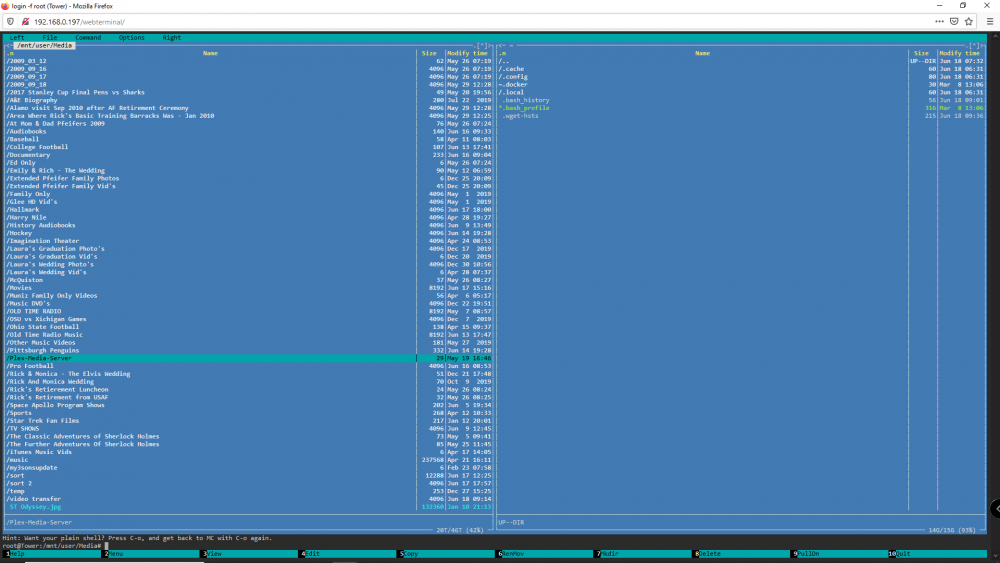Open the right panel's directory history caret
The width and height of the screenshot is (1000, 563).
click(x=973, y=45)
